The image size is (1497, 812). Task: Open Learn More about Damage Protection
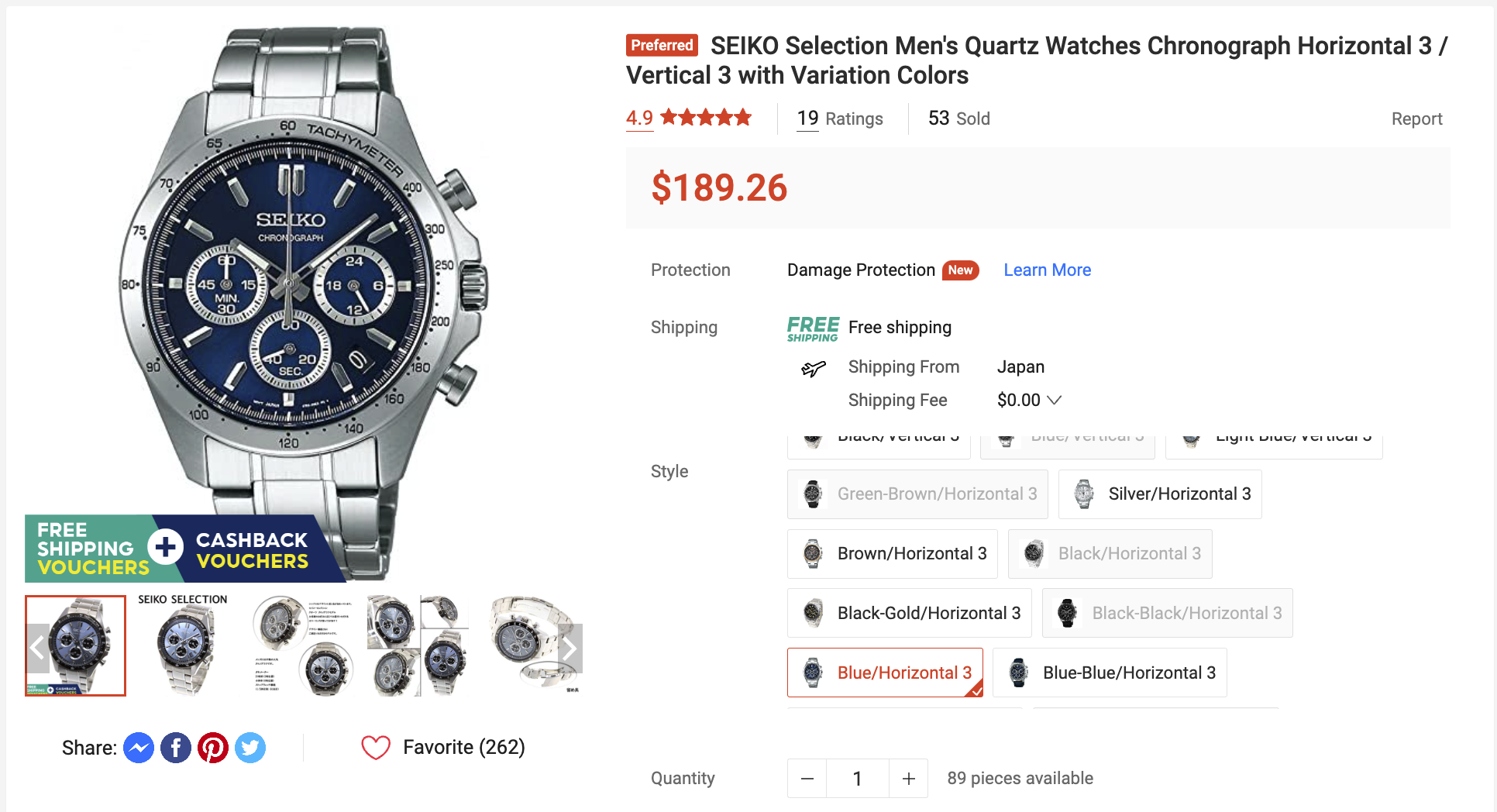[1047, 270]
